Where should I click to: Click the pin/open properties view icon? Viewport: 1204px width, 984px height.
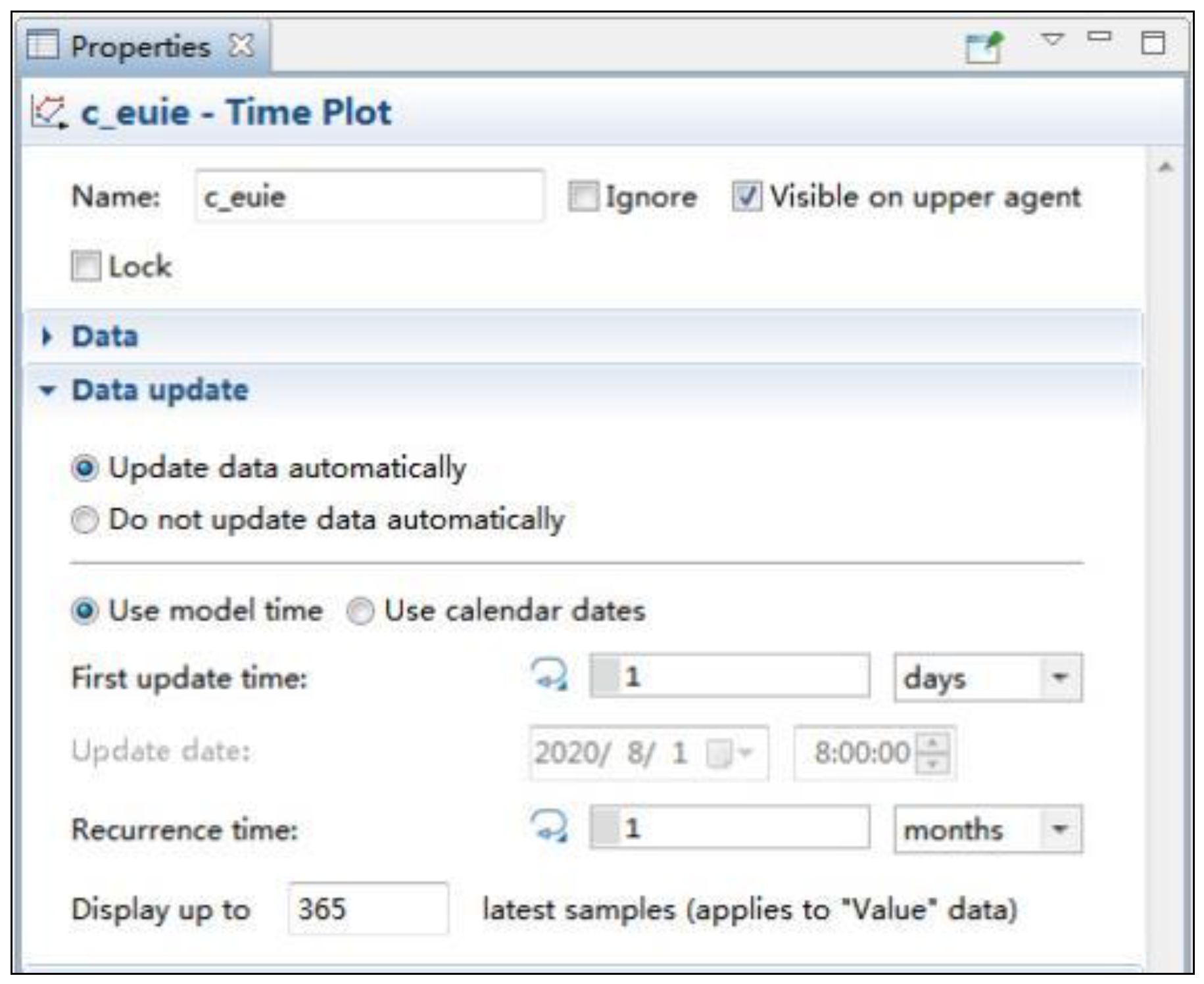[x=984, y=47]
